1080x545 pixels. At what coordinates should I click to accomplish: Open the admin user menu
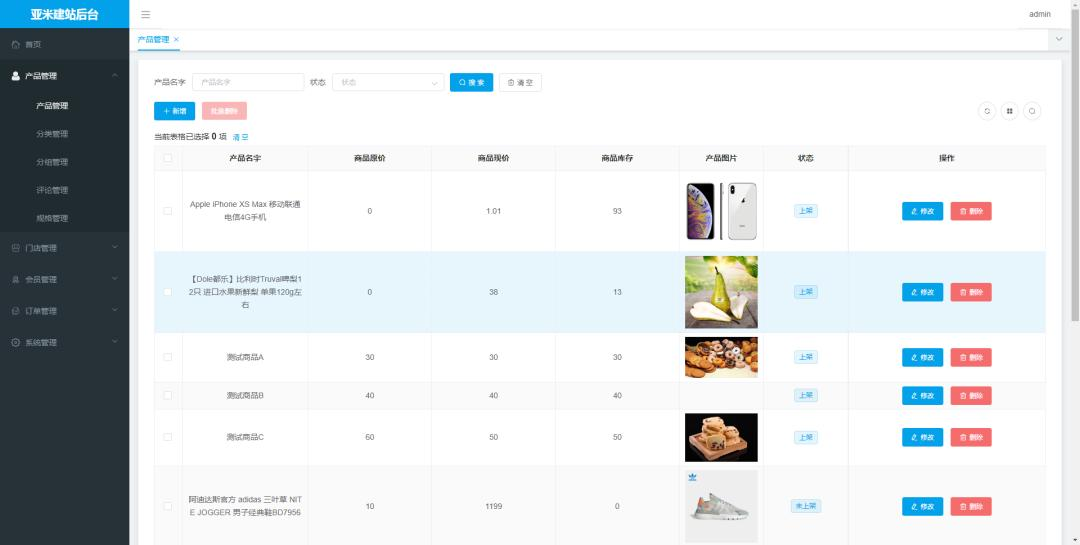tap(1039, 14)
